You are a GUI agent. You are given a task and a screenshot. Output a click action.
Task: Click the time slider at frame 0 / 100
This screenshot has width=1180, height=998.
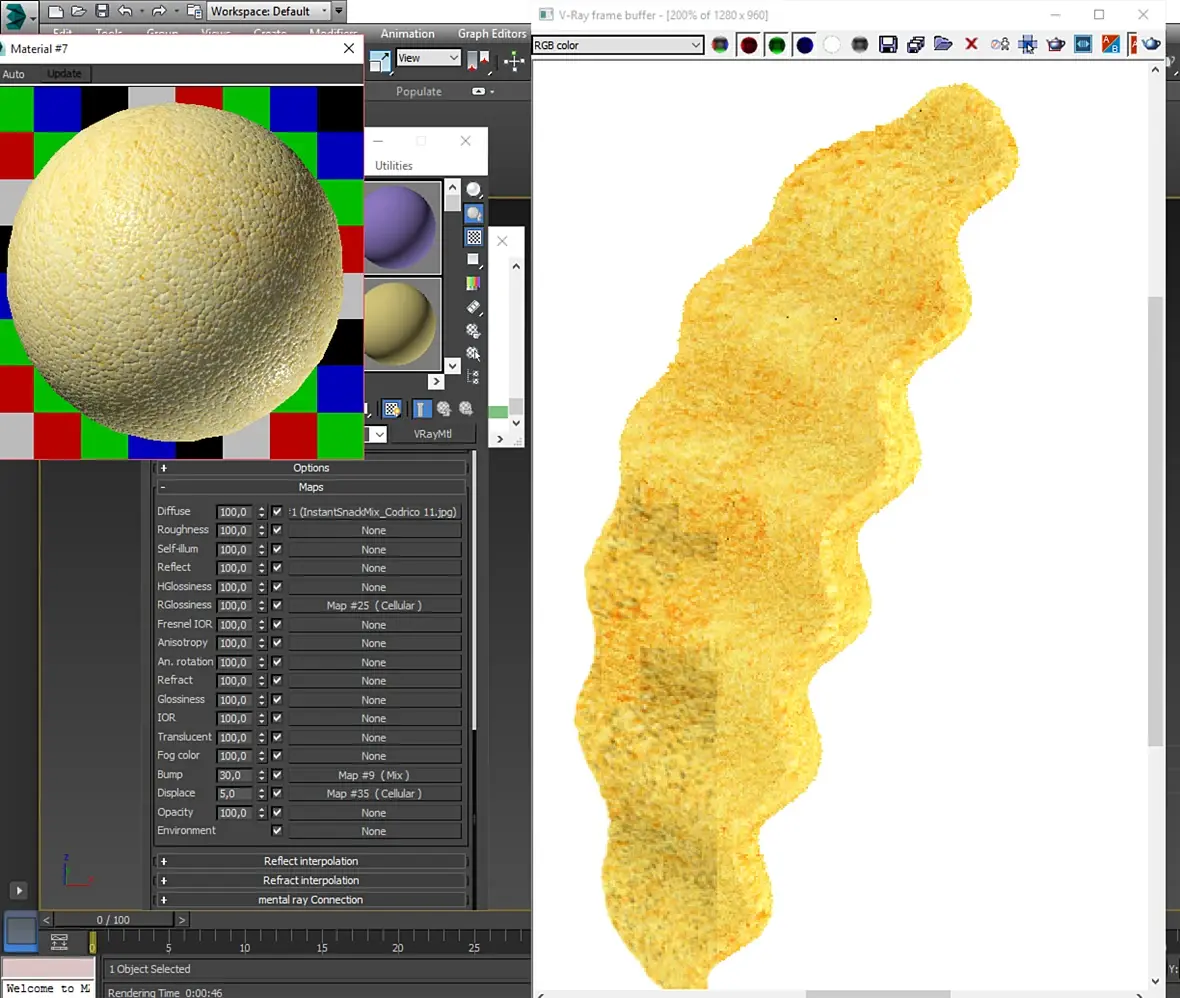pyautogui.click(x=113, y=920)
